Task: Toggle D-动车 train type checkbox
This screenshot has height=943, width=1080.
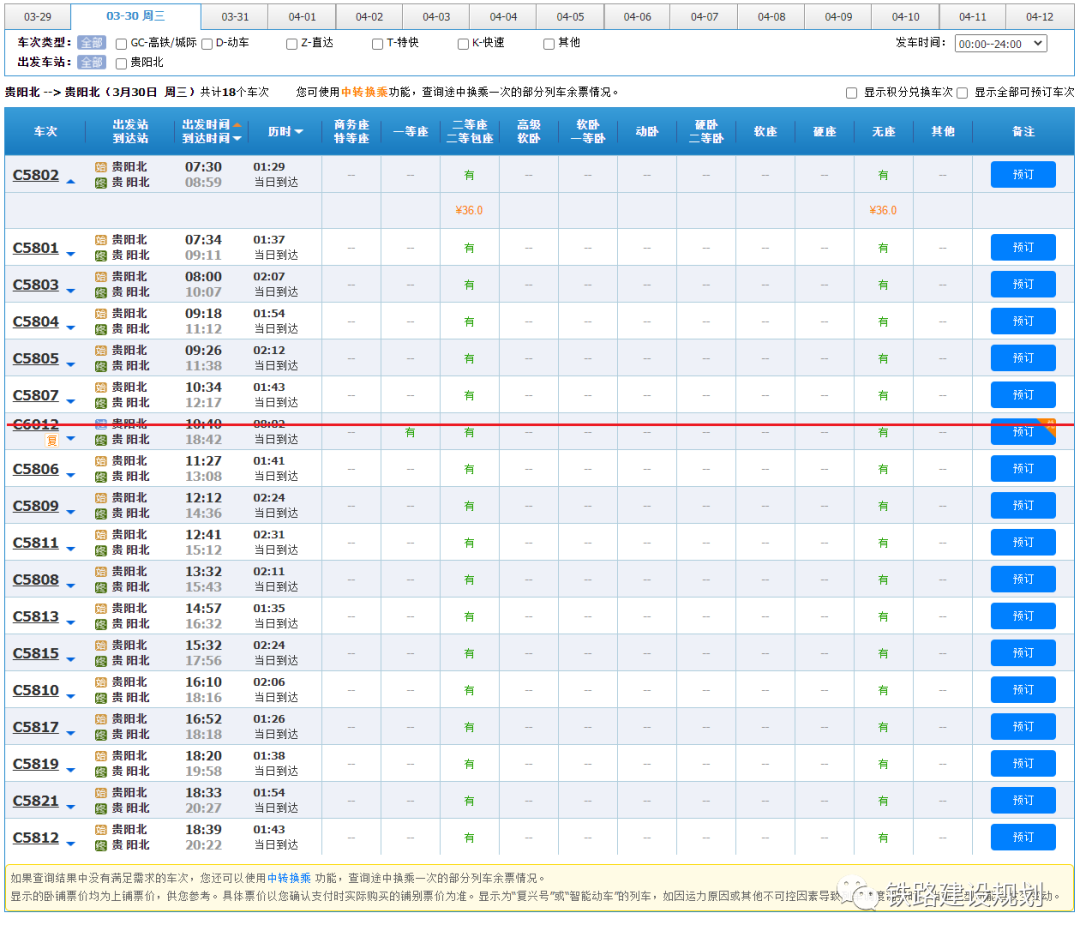Action: [x=207, y=44]
